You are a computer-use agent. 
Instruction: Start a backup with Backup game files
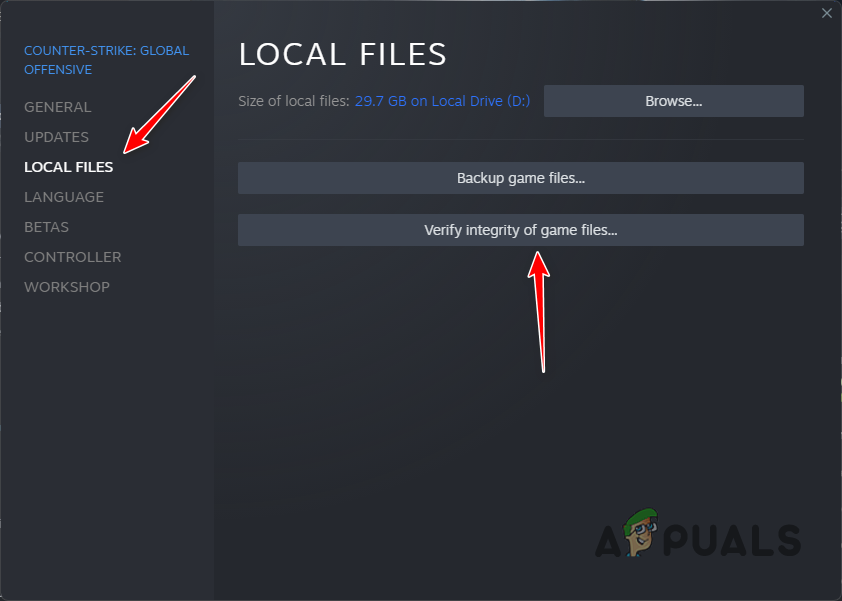pyautogui.click(x=520, y=178)
